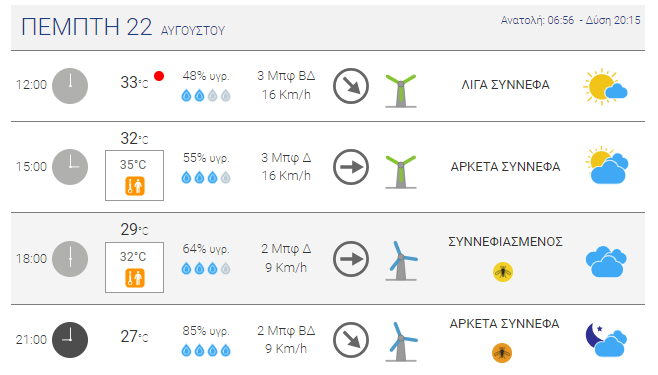Screen dimensions: 658x375
Task: Click the sunrise and sunset times text
Action: 570,20
